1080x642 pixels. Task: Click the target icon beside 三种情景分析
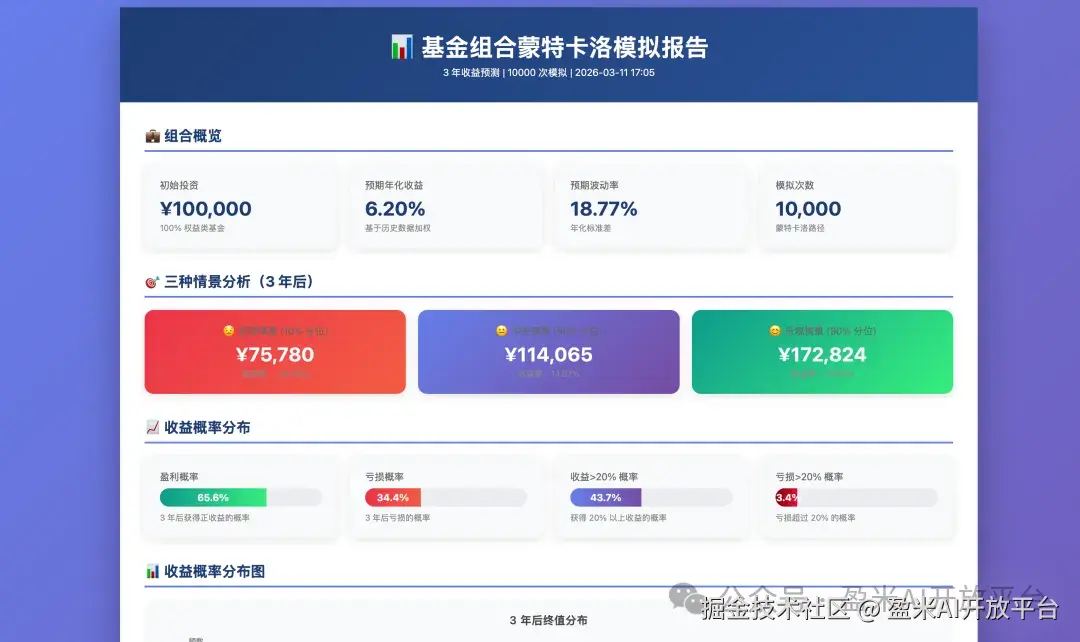click(x=151, y=281)
